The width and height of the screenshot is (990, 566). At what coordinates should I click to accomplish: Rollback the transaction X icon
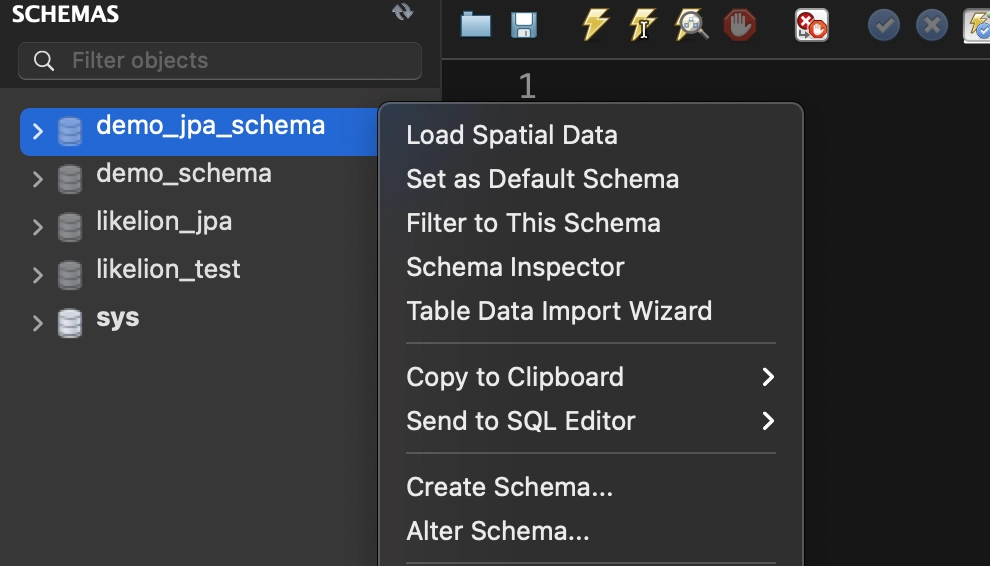pyautogui.click(x=931, y=24)
